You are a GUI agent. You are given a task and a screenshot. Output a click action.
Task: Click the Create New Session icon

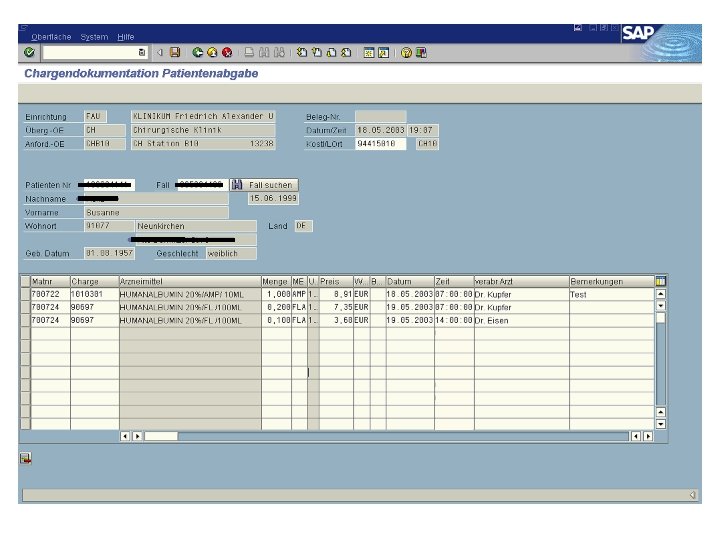click(x=368, y=52)
